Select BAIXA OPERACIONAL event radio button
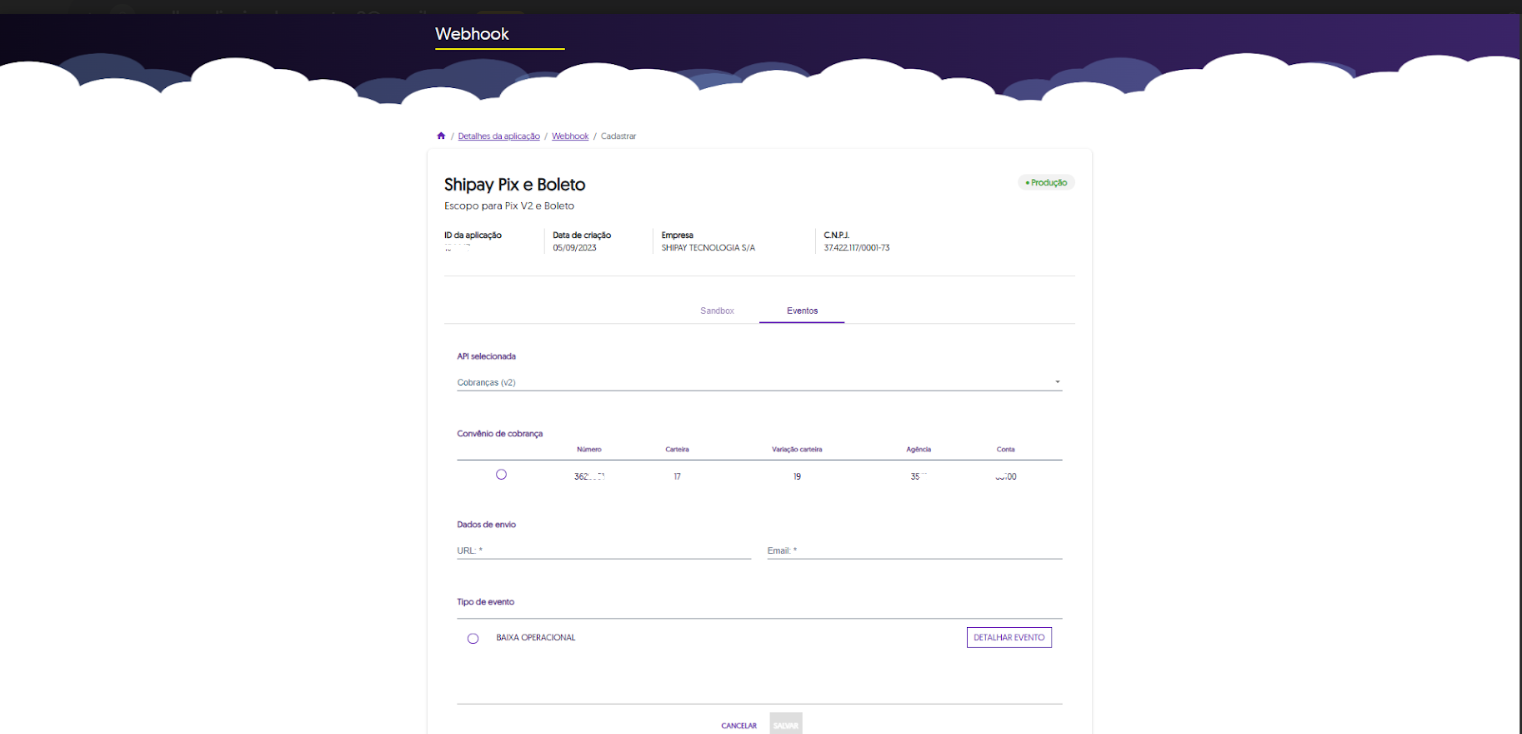This screenshot has height=734, width=1522. (473, 638)
